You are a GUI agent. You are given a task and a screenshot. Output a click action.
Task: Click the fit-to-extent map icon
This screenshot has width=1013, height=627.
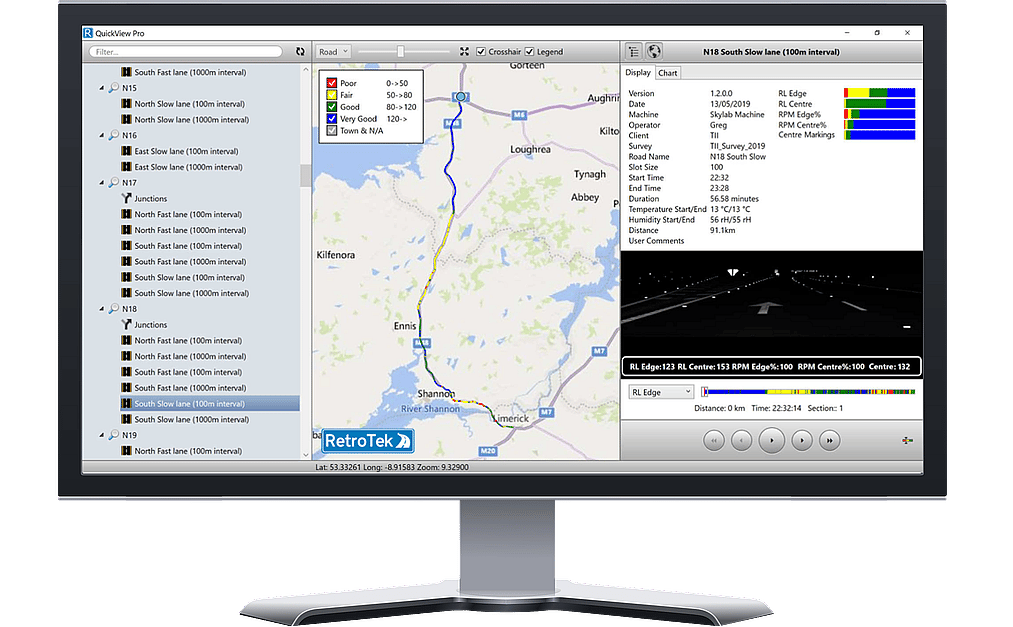464,51
